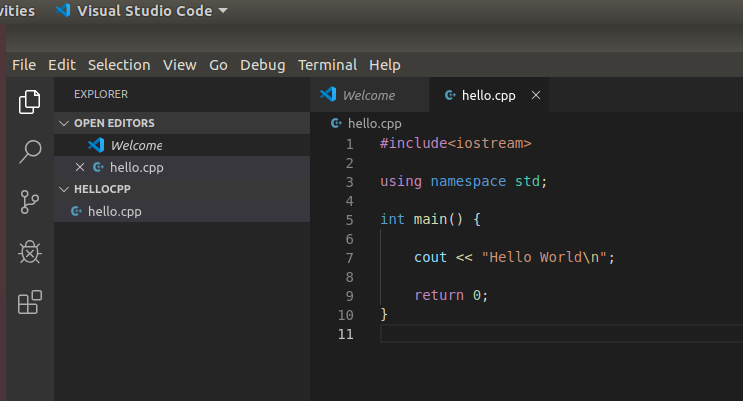Click the 'return' keyword on line 9
743x401 pixels.
click(439, 295)
